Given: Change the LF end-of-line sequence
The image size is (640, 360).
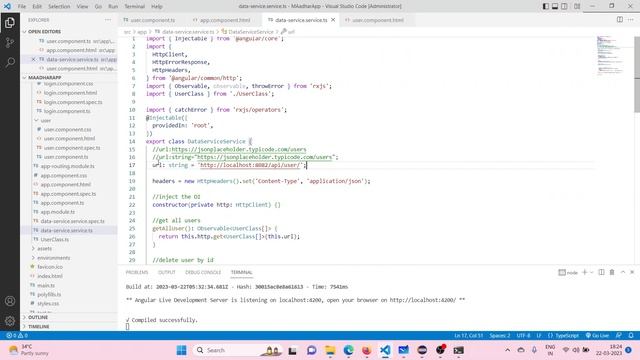Looking at the screenshot, I should [539, 336].
